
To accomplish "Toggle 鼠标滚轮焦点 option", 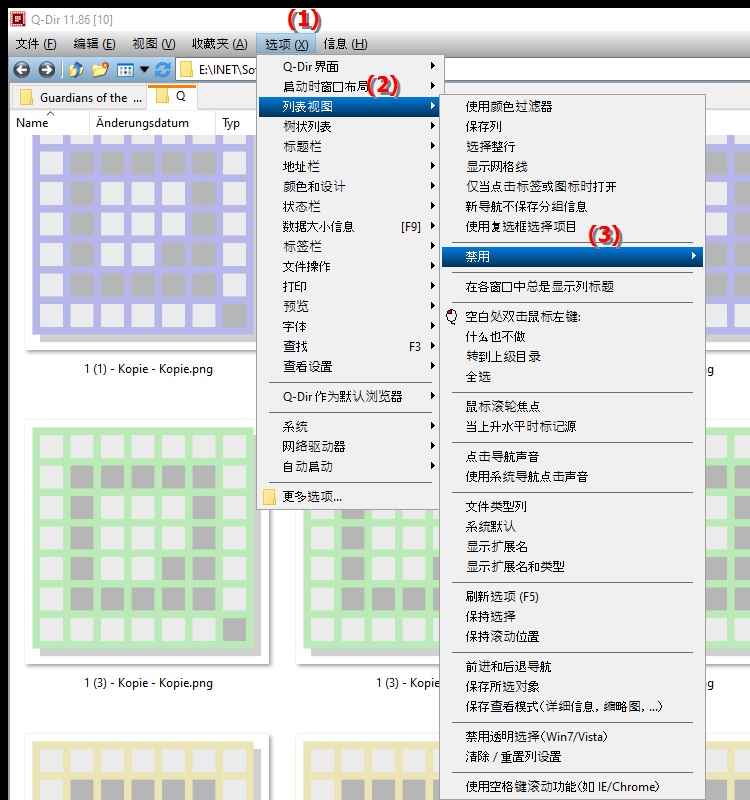I will (x=572, y=407).
